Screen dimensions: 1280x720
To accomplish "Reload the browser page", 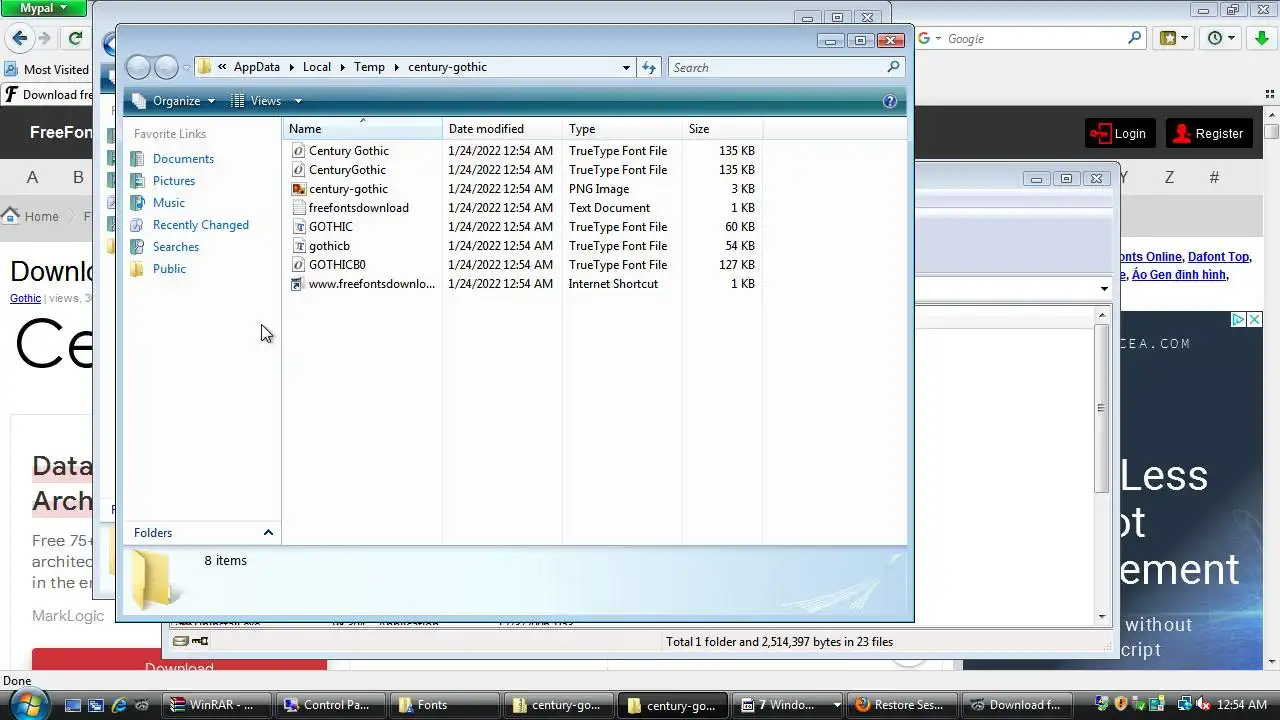I will 75,38.
